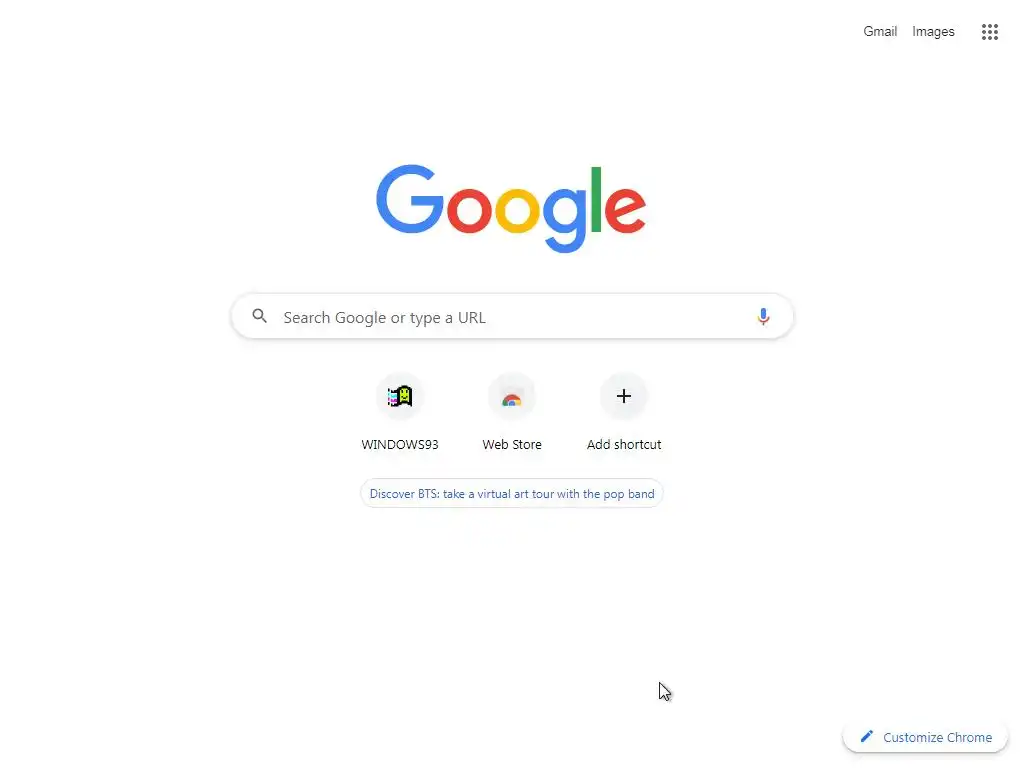Image resolution: width=1024 pixels, height=768 pixels.
Task: Focus the Search Google or type a URL box
Action: (512, 317)
